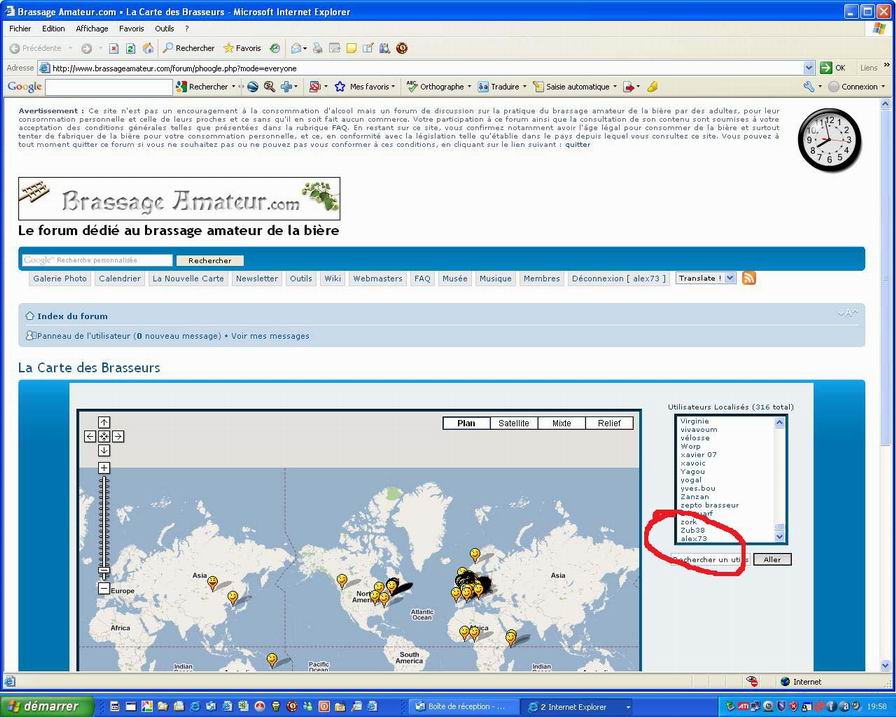Click the blue plus toolbar icon
896x717 pixels.
tap(287, 87)
